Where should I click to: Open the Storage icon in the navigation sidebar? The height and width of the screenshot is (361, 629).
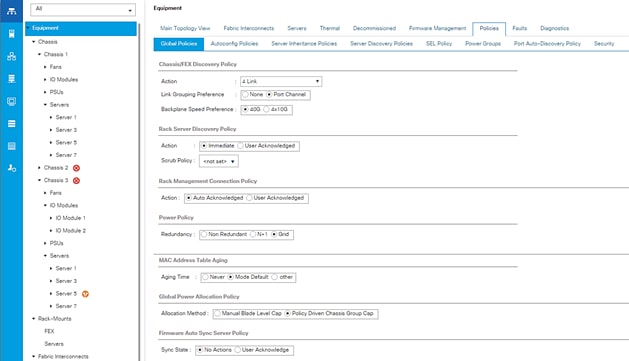(x=11, y=124)
